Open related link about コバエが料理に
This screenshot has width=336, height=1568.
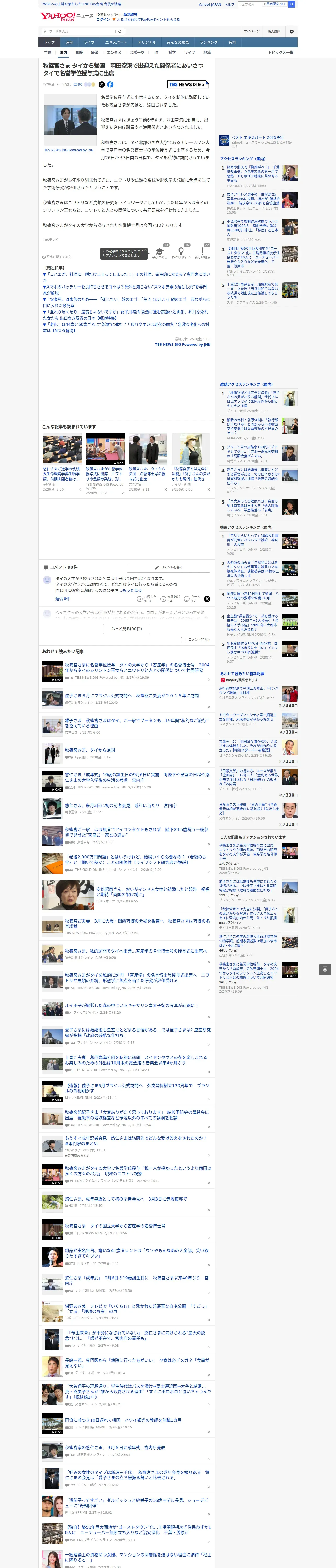point(127,277)
